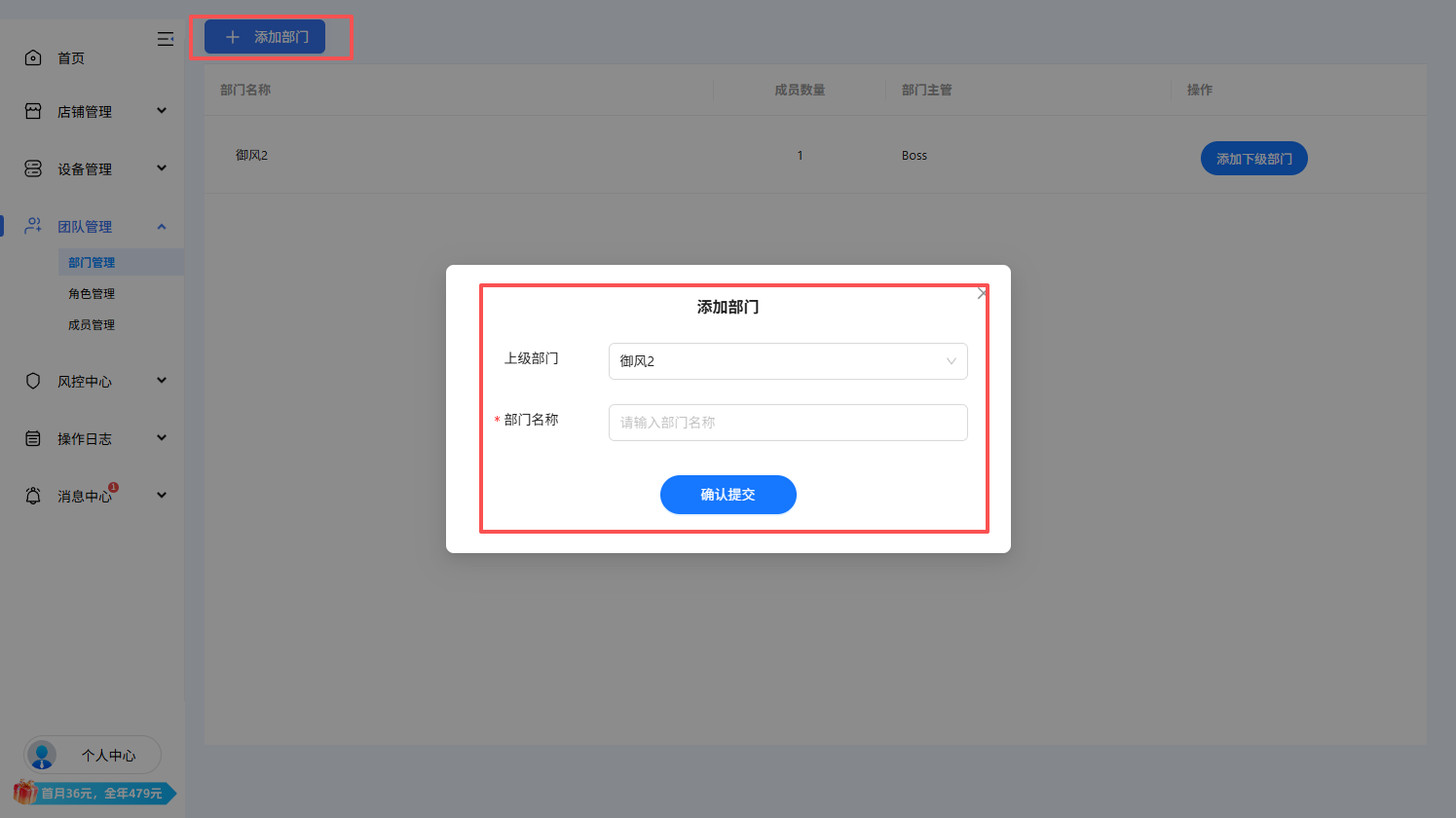Screen dimensions: 1456x818
Task: Expand the 店铺管理 menu section
Action: (x=93, y=110)
